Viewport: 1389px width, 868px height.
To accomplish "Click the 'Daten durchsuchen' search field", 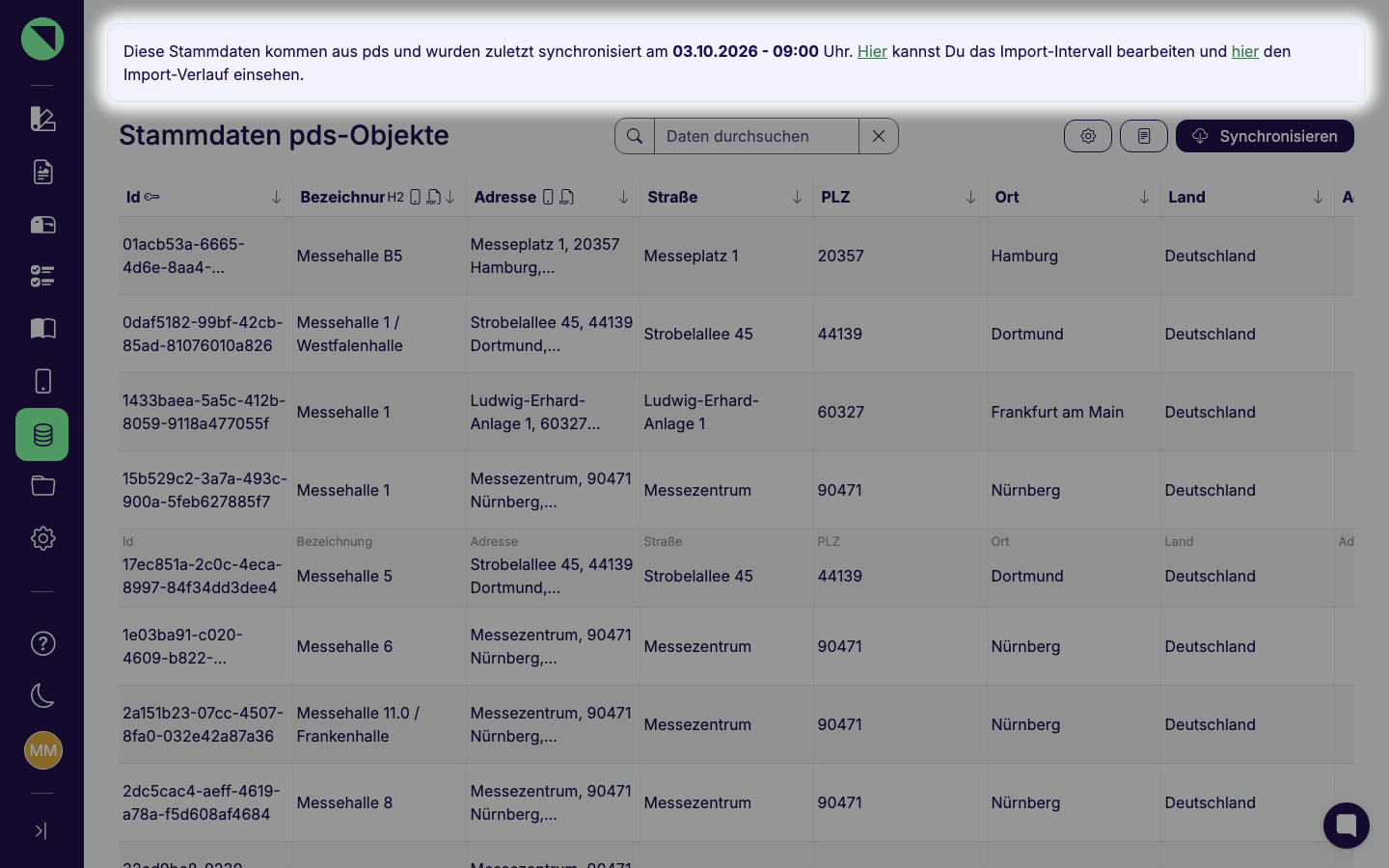I will point(756,136).
